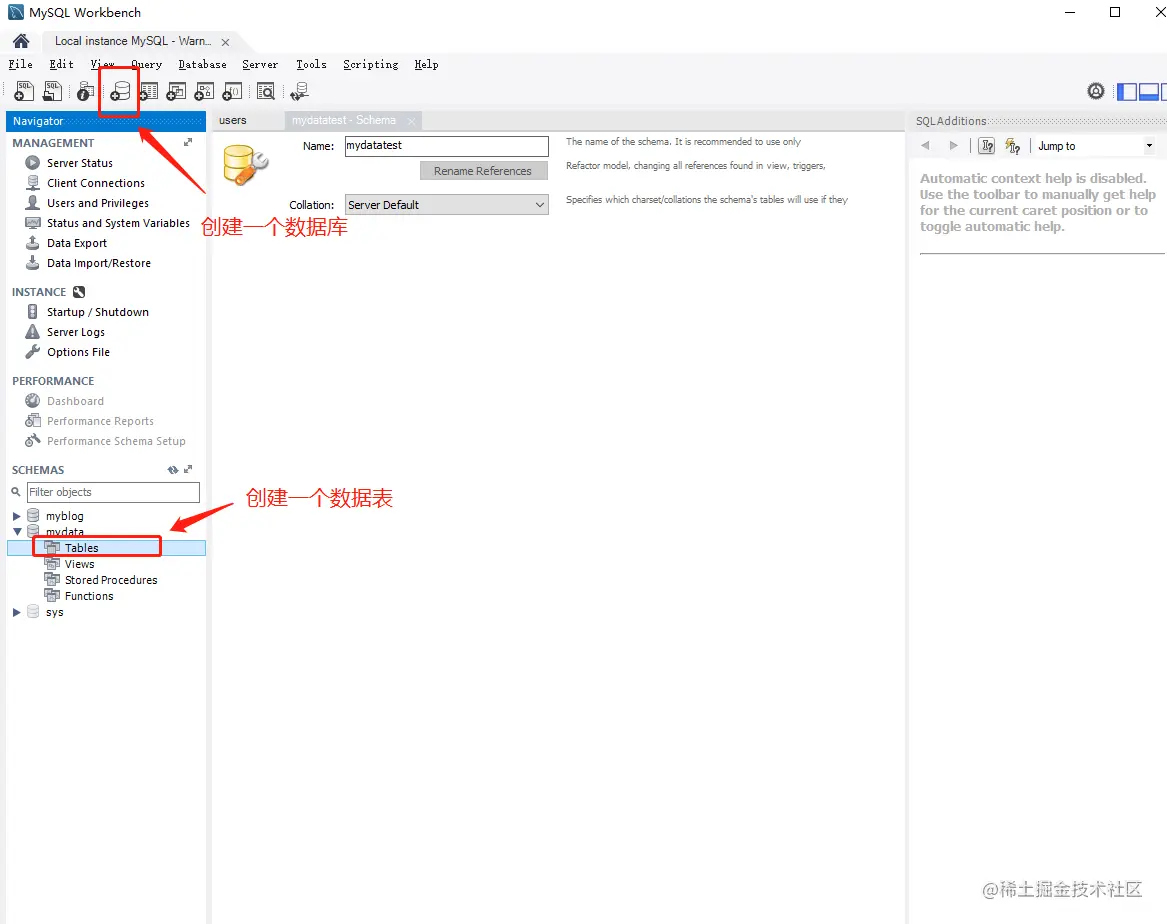Switch to mydatatest - Schema tab
This screenshot has width=1167, height=924.
(x=344, y=121)
